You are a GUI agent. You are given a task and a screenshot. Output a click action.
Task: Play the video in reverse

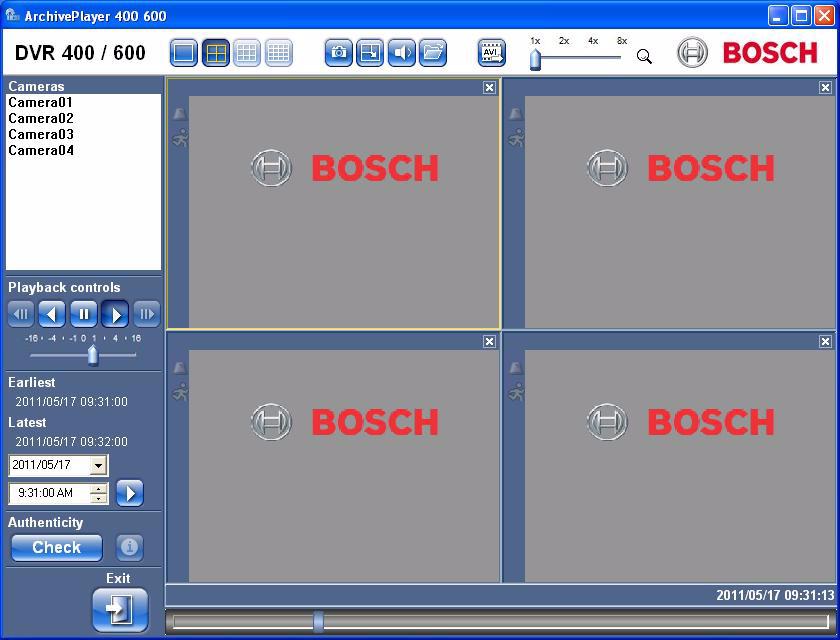click(x=52, y=314)
